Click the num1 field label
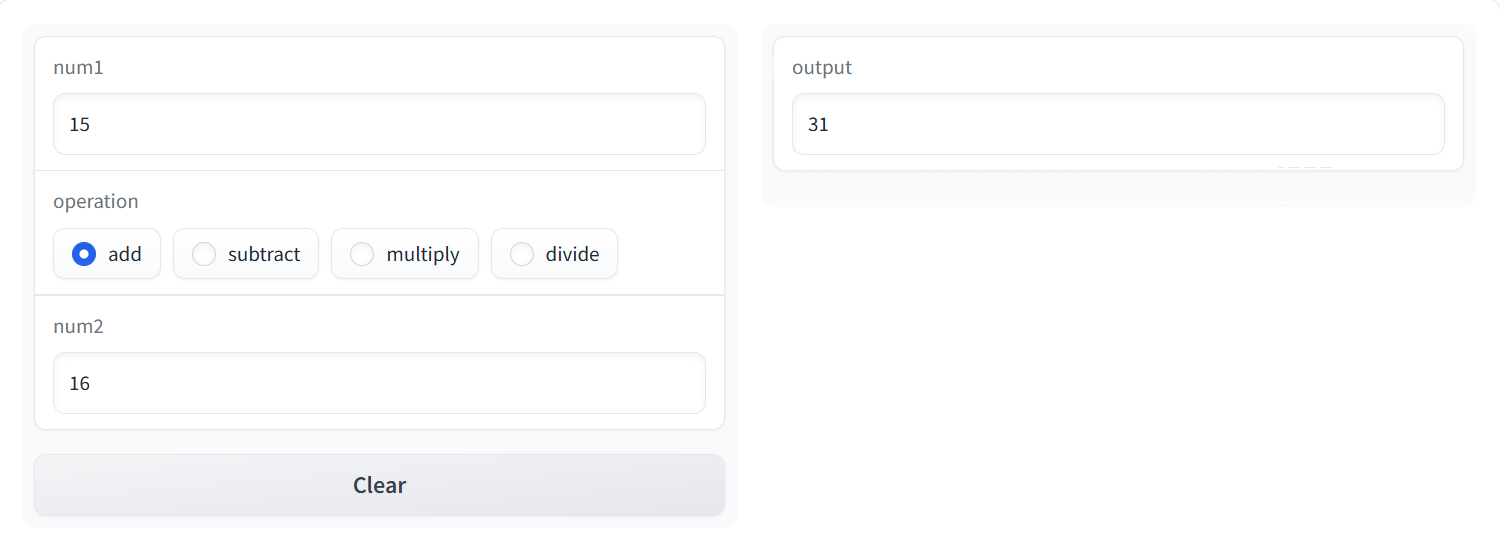This screenshot has height=543, width=1500. pos(78,68)
